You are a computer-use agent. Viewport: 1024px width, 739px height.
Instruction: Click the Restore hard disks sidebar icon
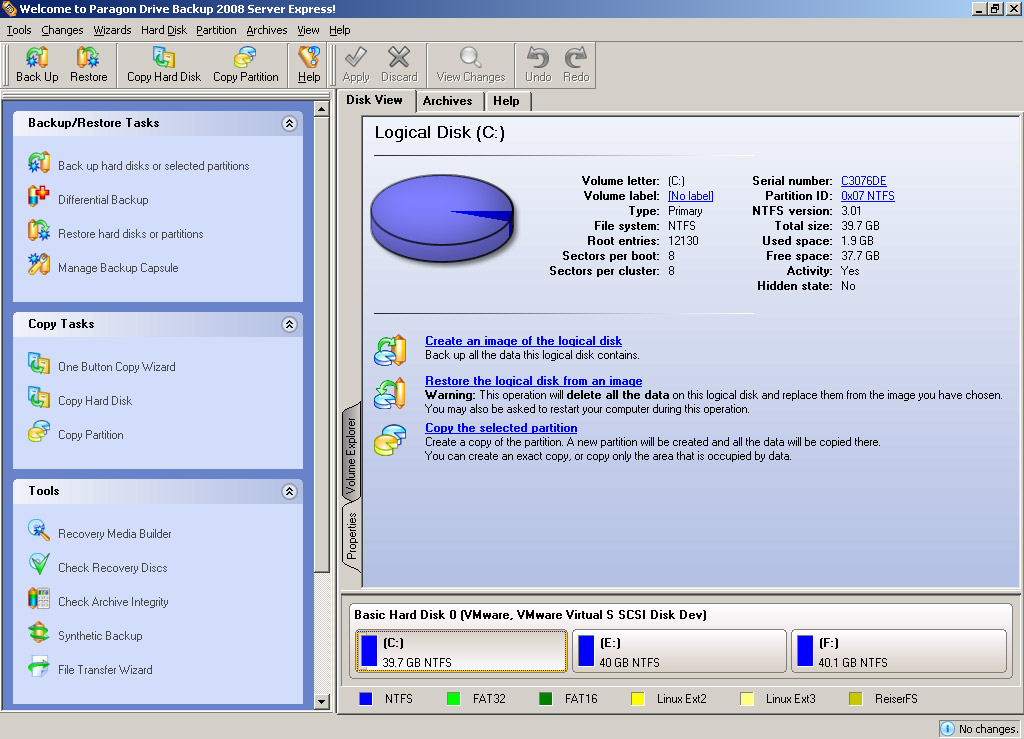tap(39, 230)
